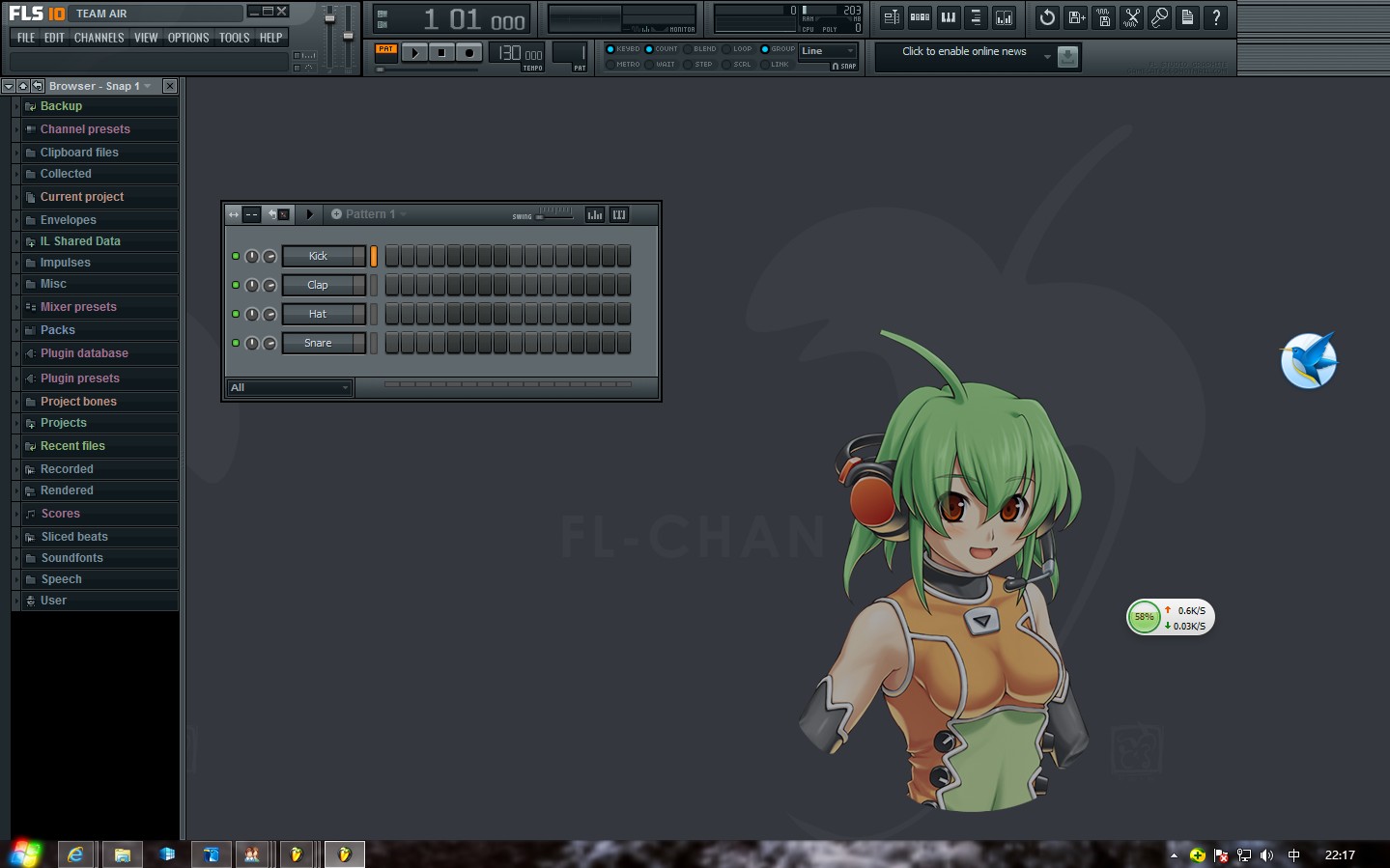The image size is (1390, 868).
Task: Click the Clap channel button
Action: coord(324,285)
